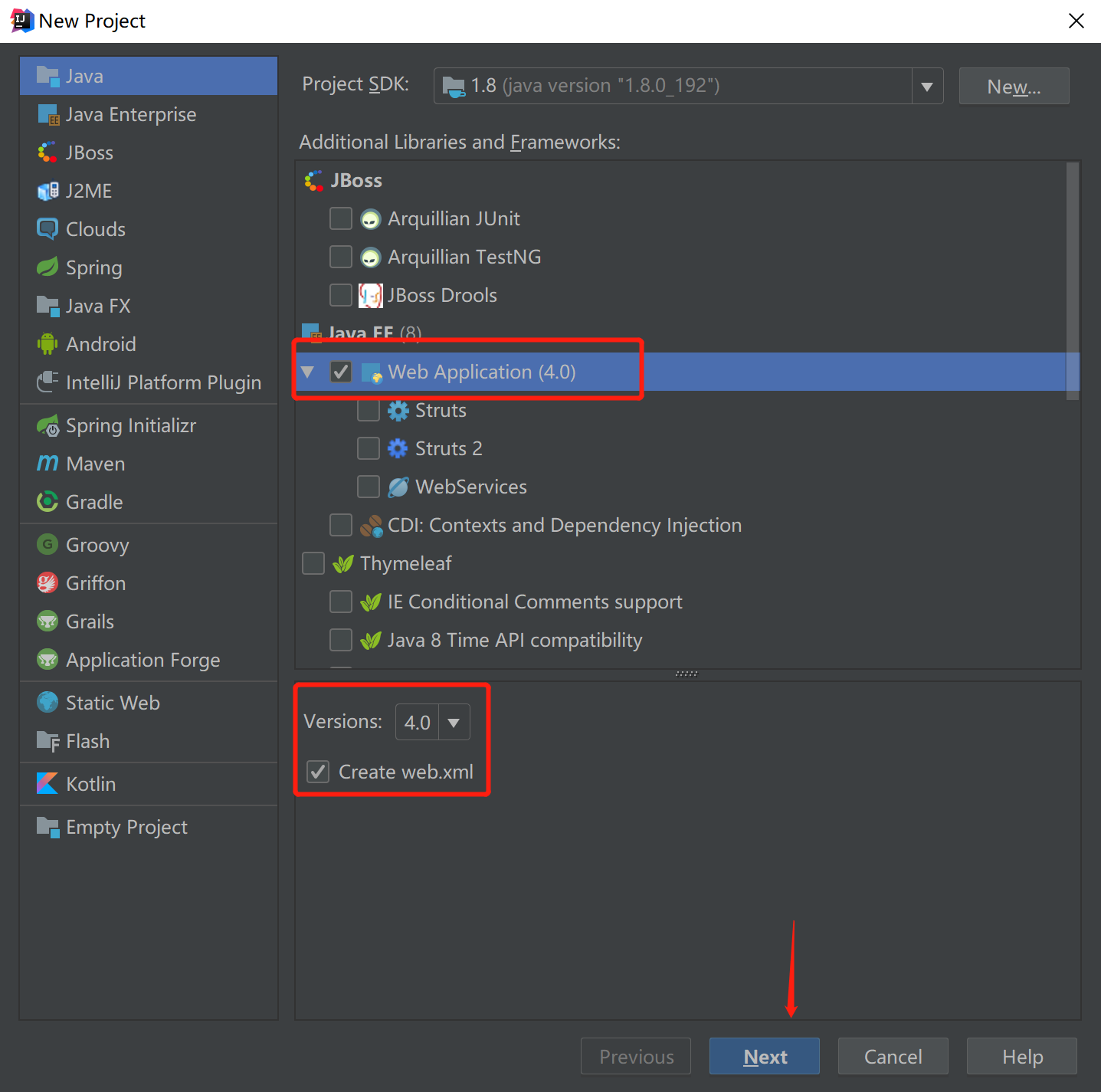Open the Versions 4.0 dropdown
Image resolution: width=1101 pixels, height=1092 pixels.
click(x=454, y=723)
